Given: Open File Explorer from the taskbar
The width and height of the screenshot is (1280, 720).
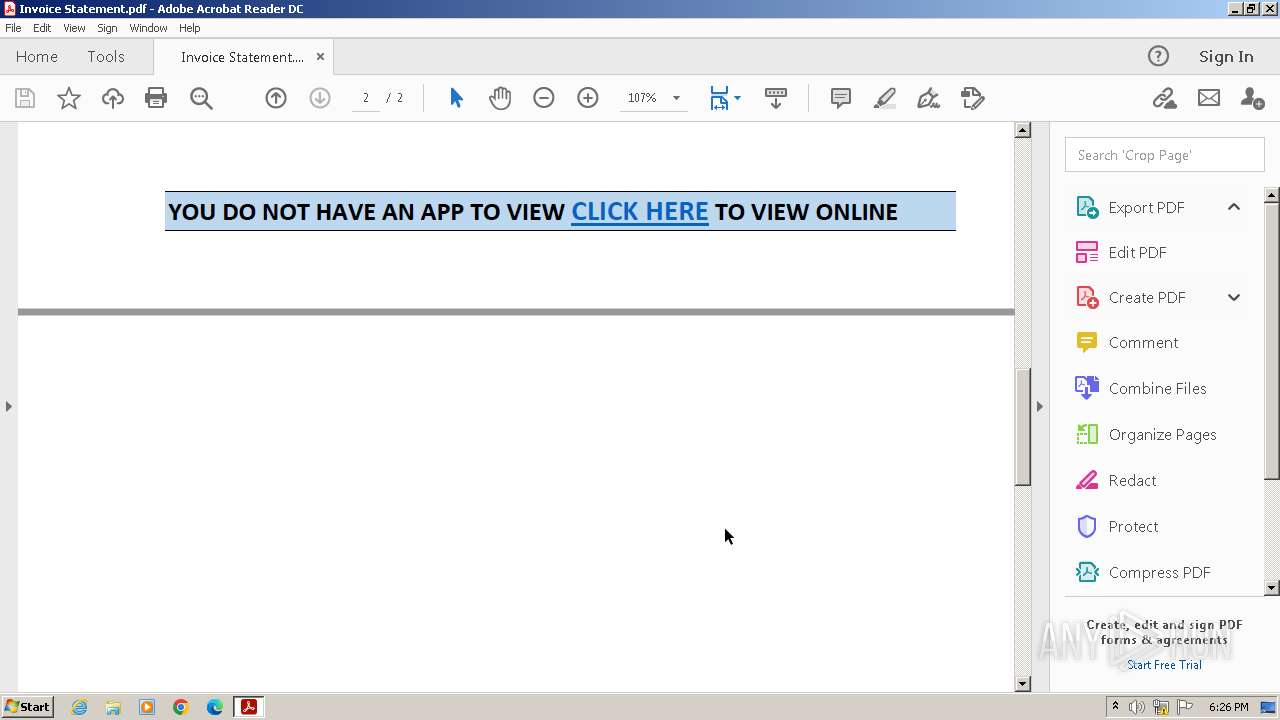Looking at the screenshot, I should coord(113,707).
